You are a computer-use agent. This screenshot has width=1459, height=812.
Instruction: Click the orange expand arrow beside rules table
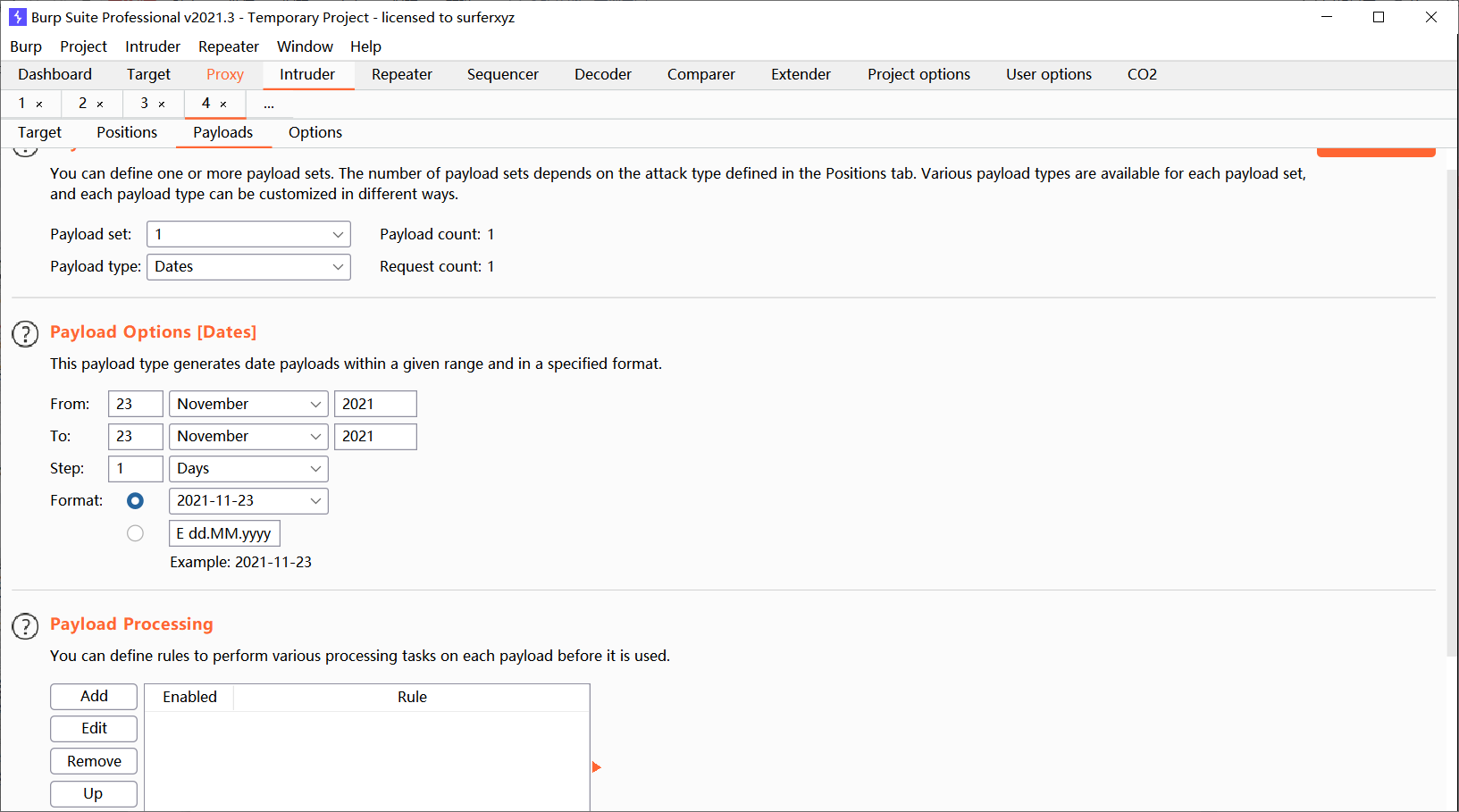[x=597, y=767]
